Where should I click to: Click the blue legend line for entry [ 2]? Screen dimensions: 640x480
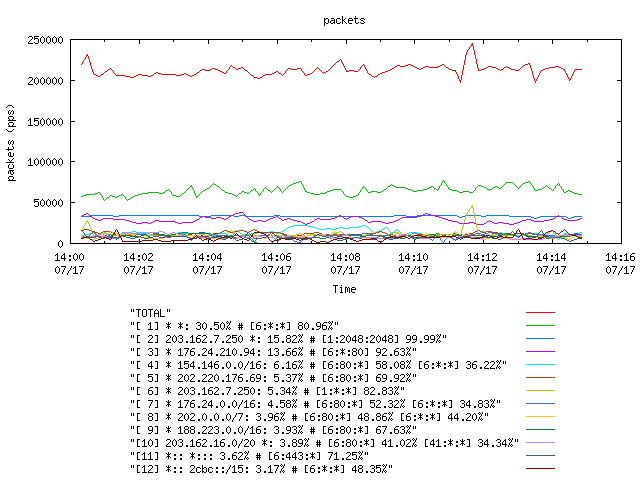pyautogui.click(x=540, y=339)
